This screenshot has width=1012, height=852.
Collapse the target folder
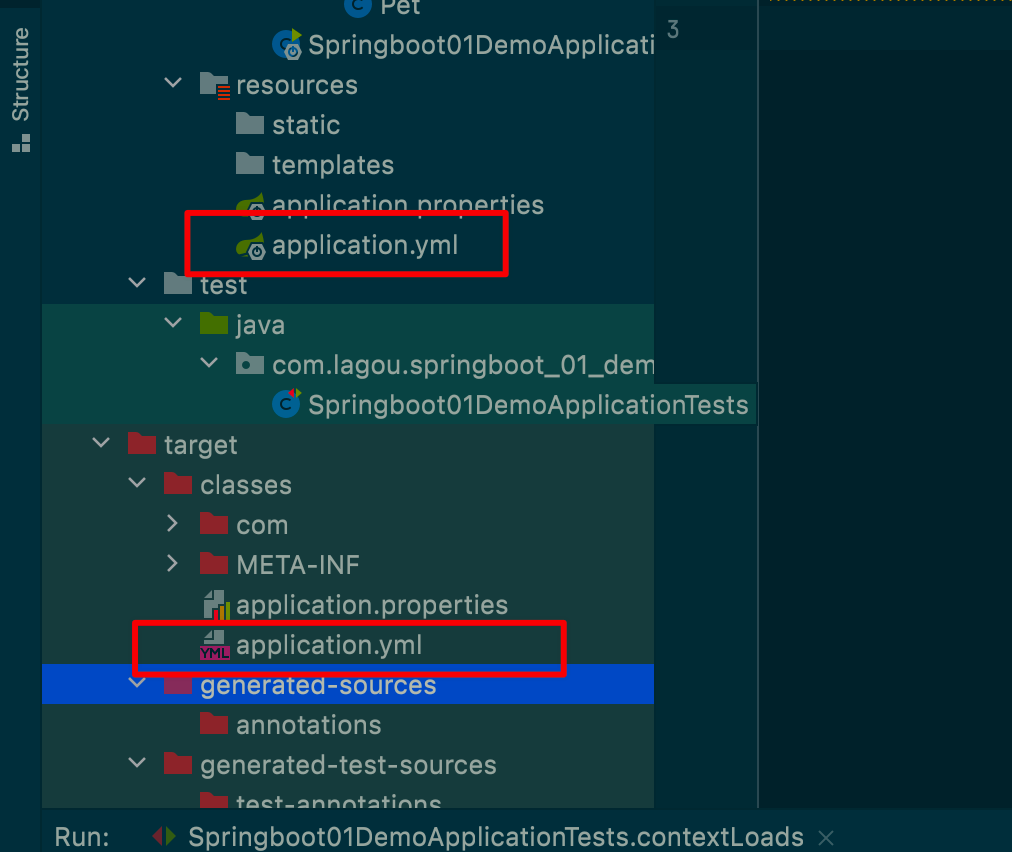101,443
